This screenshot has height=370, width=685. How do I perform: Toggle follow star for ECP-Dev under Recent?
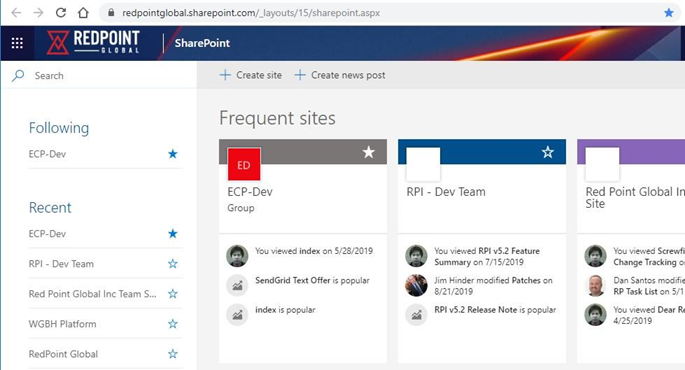(173, 234)
